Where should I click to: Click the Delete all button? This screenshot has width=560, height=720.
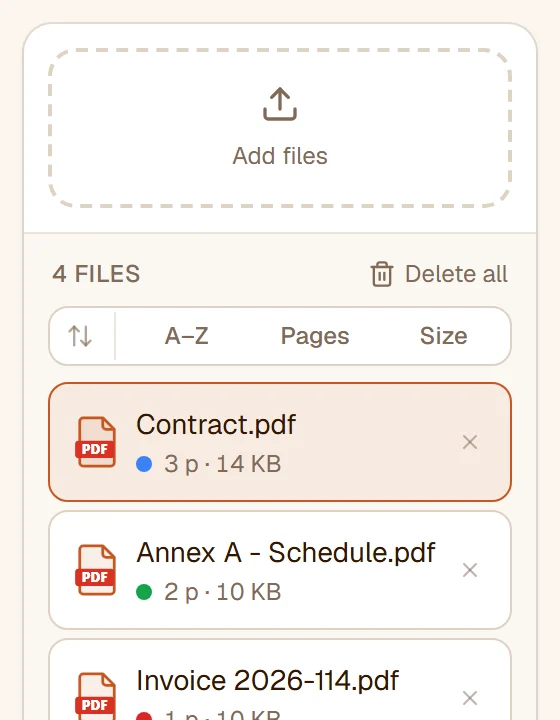pyautogui.click(x=439, y=274)
